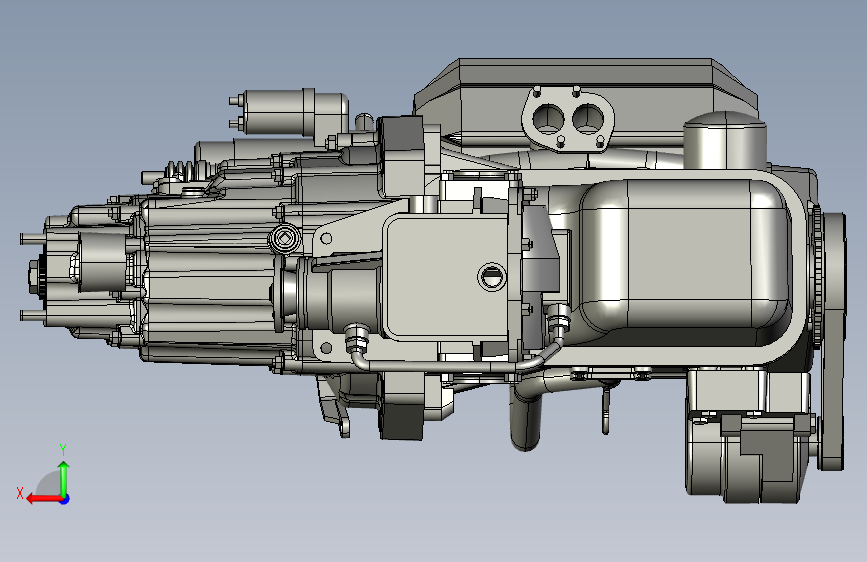Image resolution: width=867 pixels, height=562 pixels.
Task: Select the twin-port flange on top of the model
Action: (x=568, y=118)
